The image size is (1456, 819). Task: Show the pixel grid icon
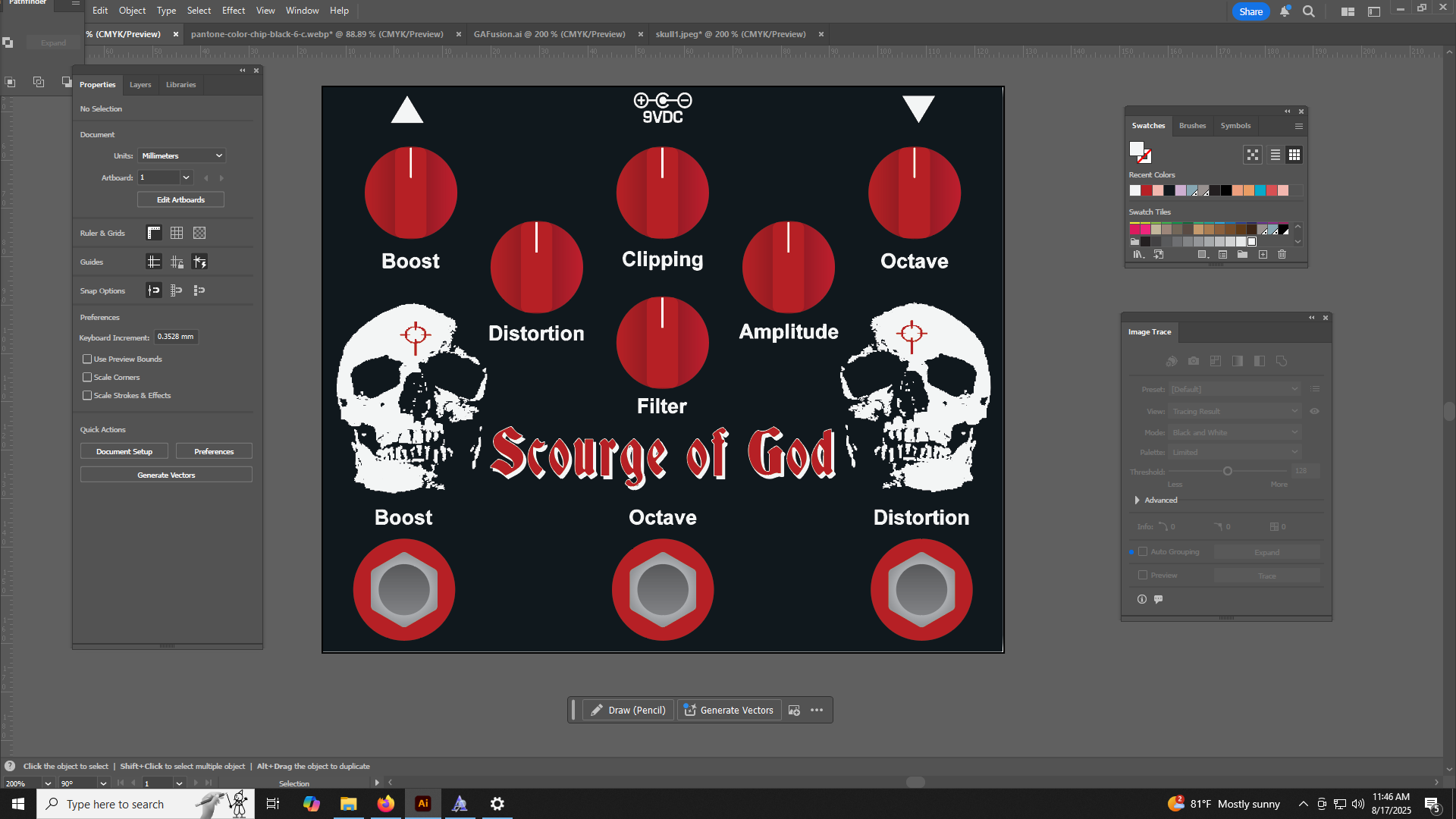[199, 233]
